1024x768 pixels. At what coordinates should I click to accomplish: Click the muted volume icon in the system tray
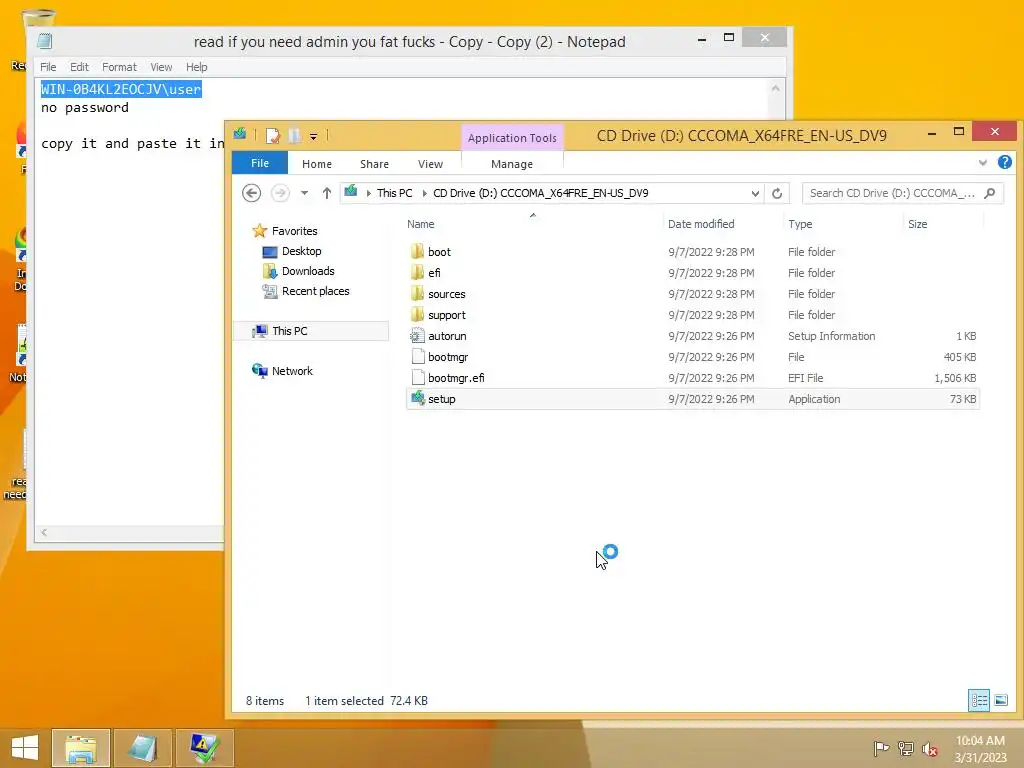point(929,749)
